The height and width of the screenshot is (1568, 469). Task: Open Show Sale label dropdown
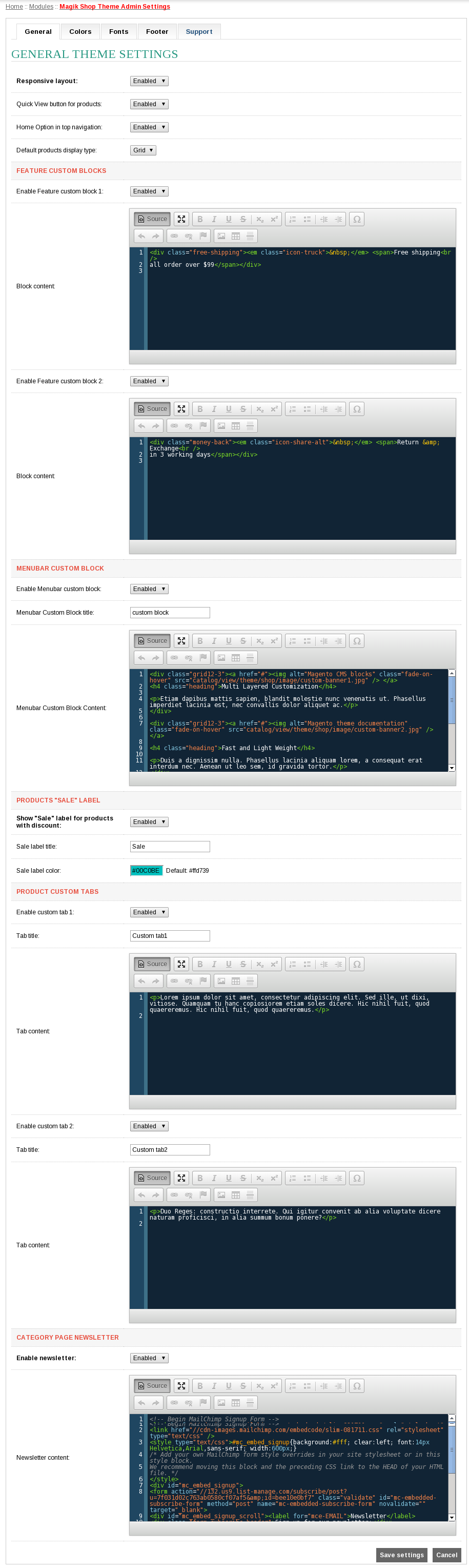pyautogui.click(x=149, y=822)
